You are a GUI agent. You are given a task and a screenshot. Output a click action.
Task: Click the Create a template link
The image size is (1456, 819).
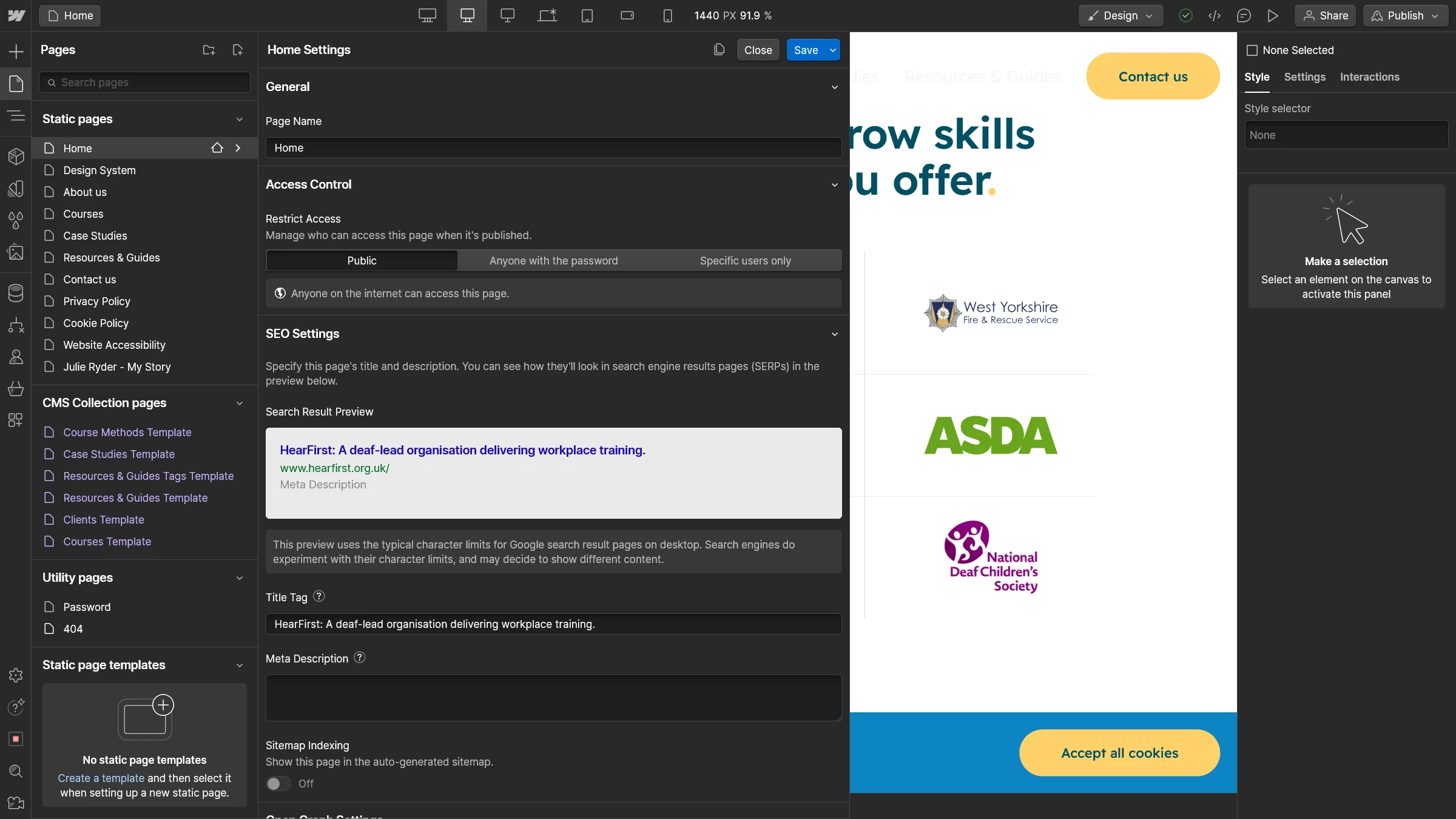tap(101, 778)
